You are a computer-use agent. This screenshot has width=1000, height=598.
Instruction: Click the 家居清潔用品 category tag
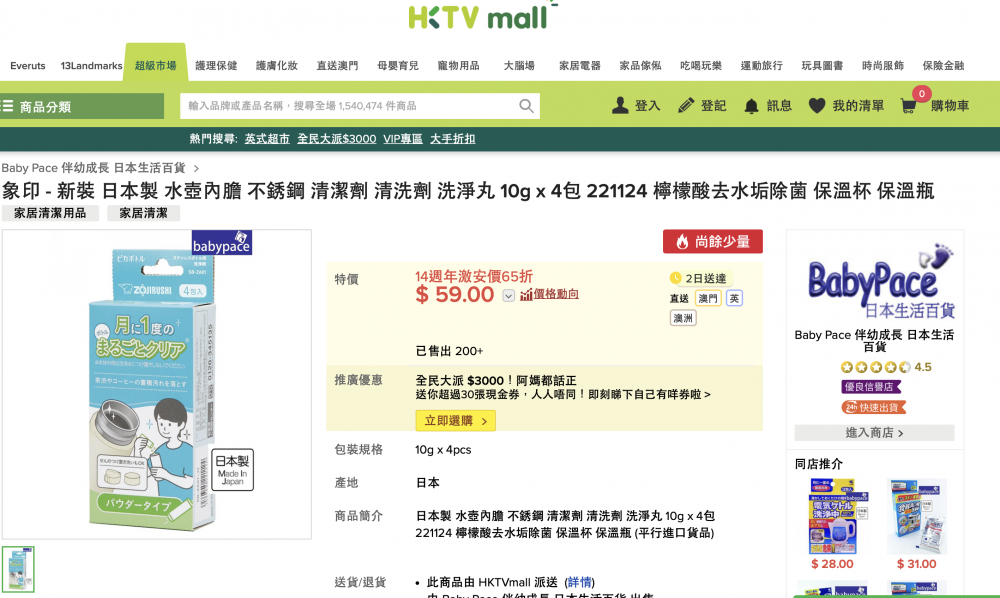50,214
